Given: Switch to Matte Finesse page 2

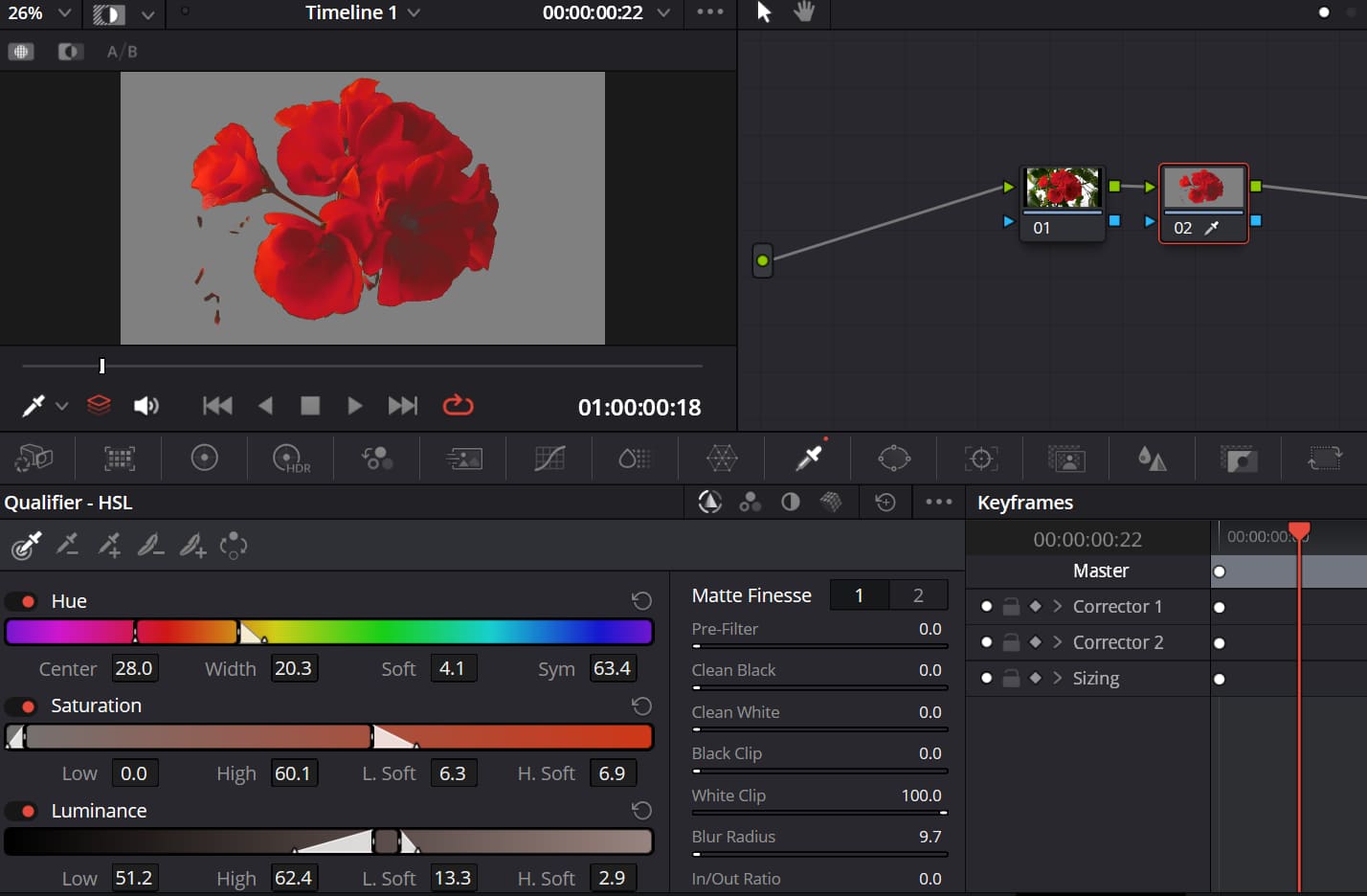Looking at the screenshot, I should point(917,594).
